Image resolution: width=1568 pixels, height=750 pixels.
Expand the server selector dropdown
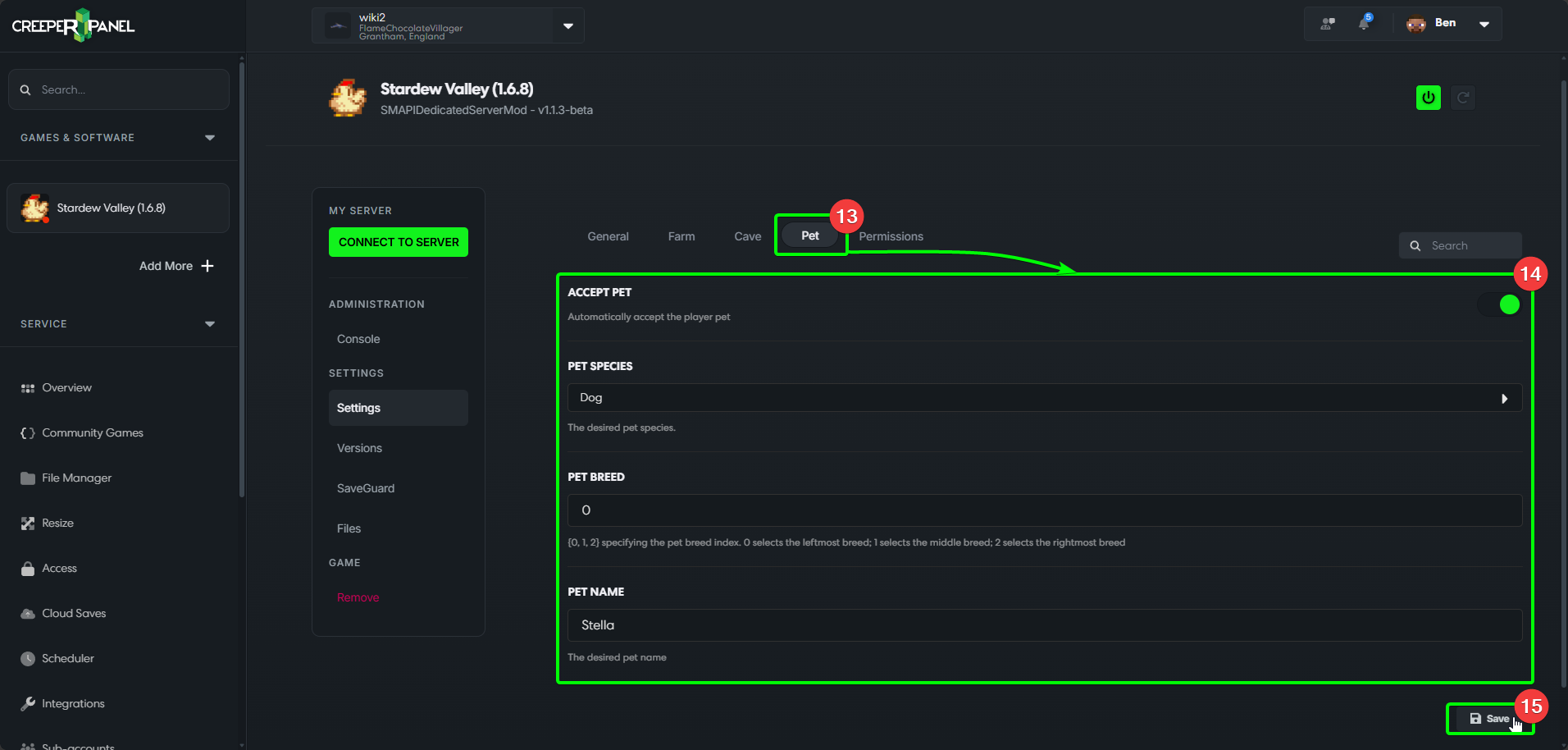568,26
